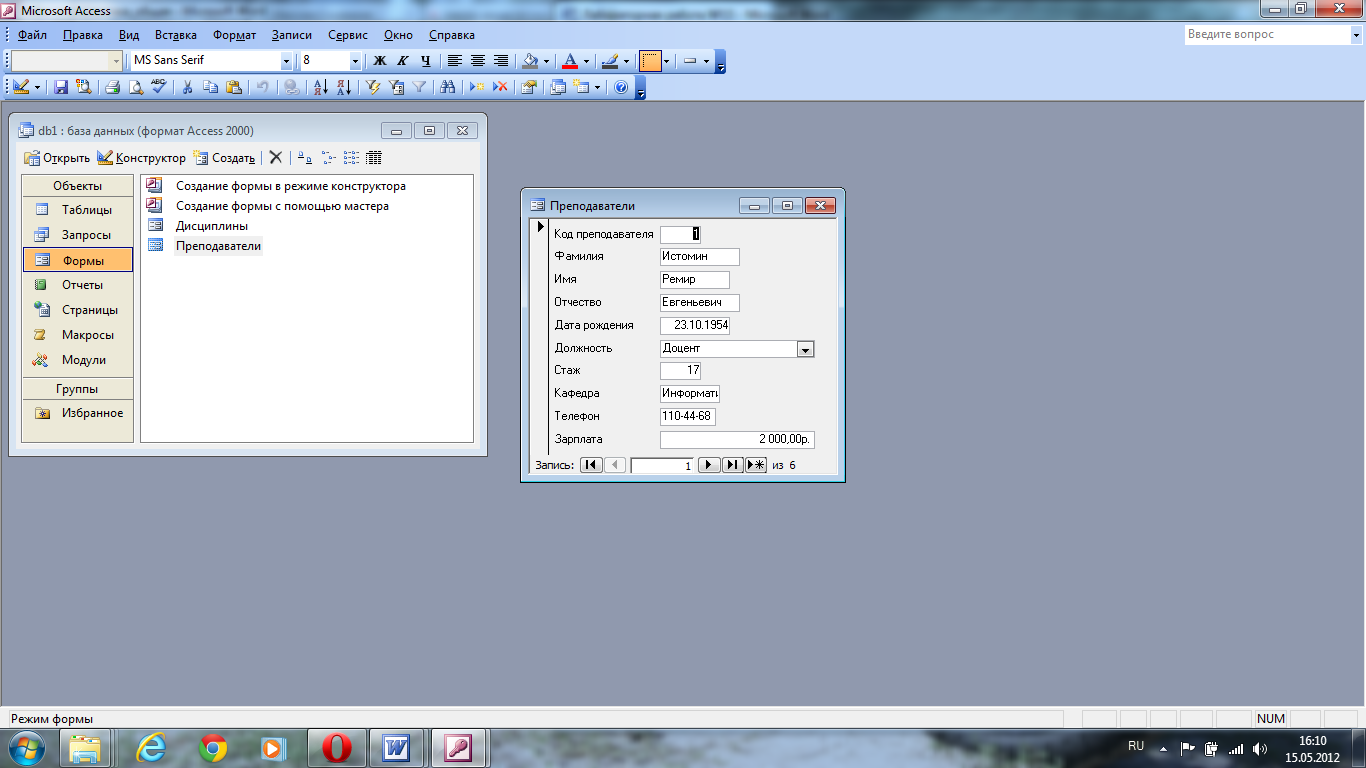Click the Save (floppy disk) toolbar icon
The height and width of the screenshot is (768, 1366).
point(61,87)
